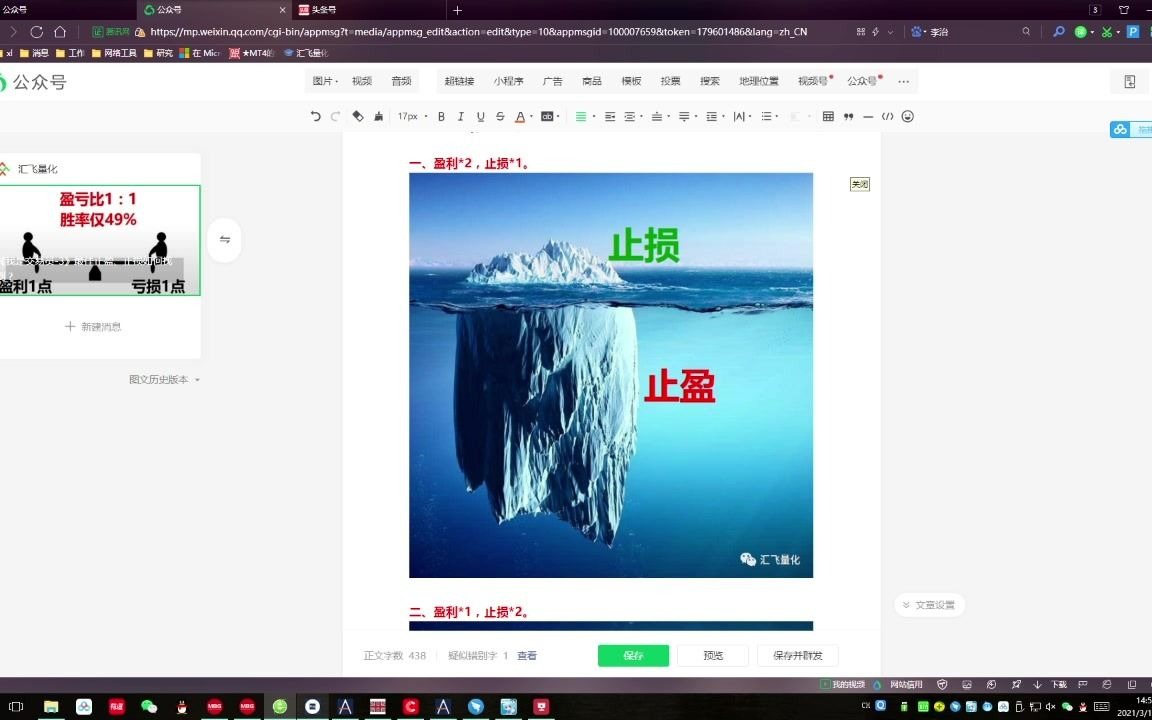
Task: Apply strikethrough formatting
Action: point(501,116)
